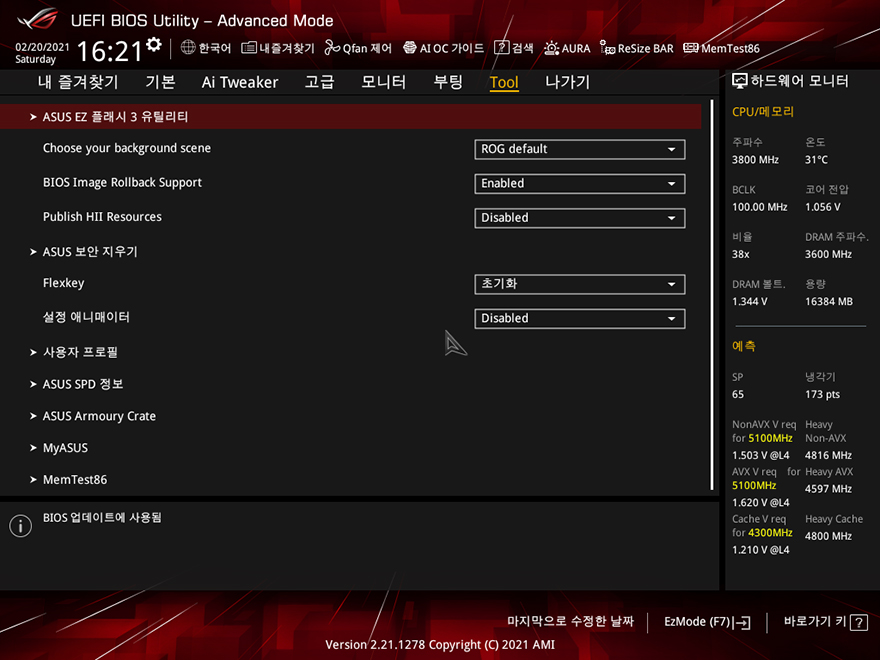Click the 1.056 V core voltage value
This screenshot has height=660, width=880.
tap(823, 207)
